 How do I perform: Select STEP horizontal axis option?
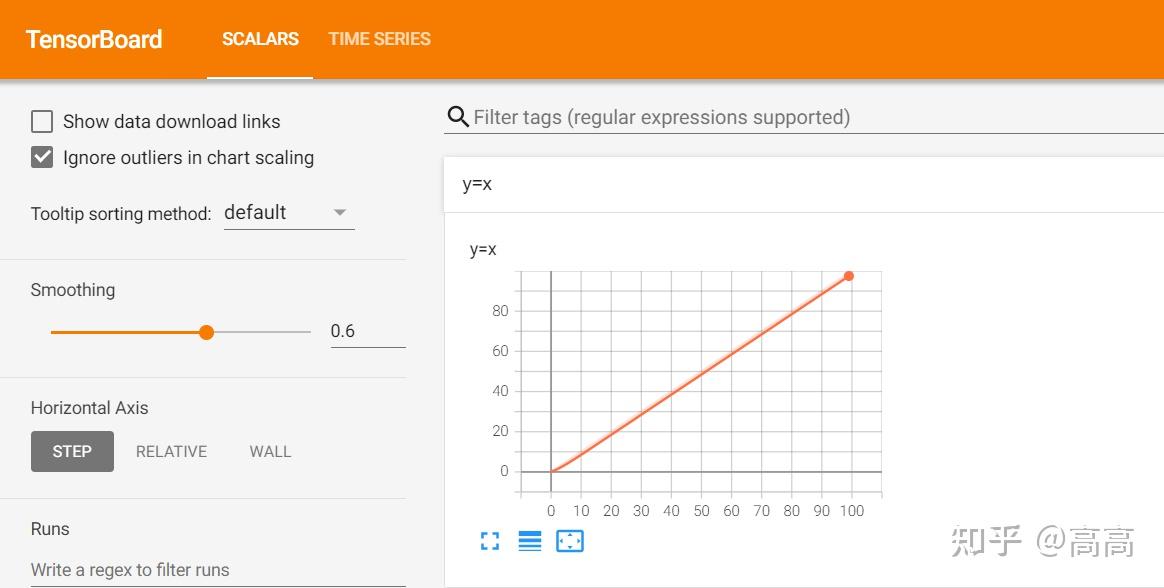point(72,451)
